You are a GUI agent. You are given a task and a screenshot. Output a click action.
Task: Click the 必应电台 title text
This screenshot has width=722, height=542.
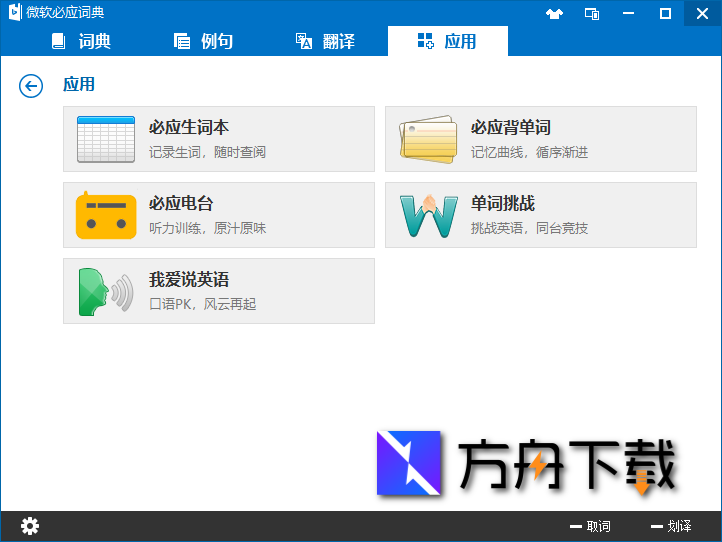click(x=181, y=204)
